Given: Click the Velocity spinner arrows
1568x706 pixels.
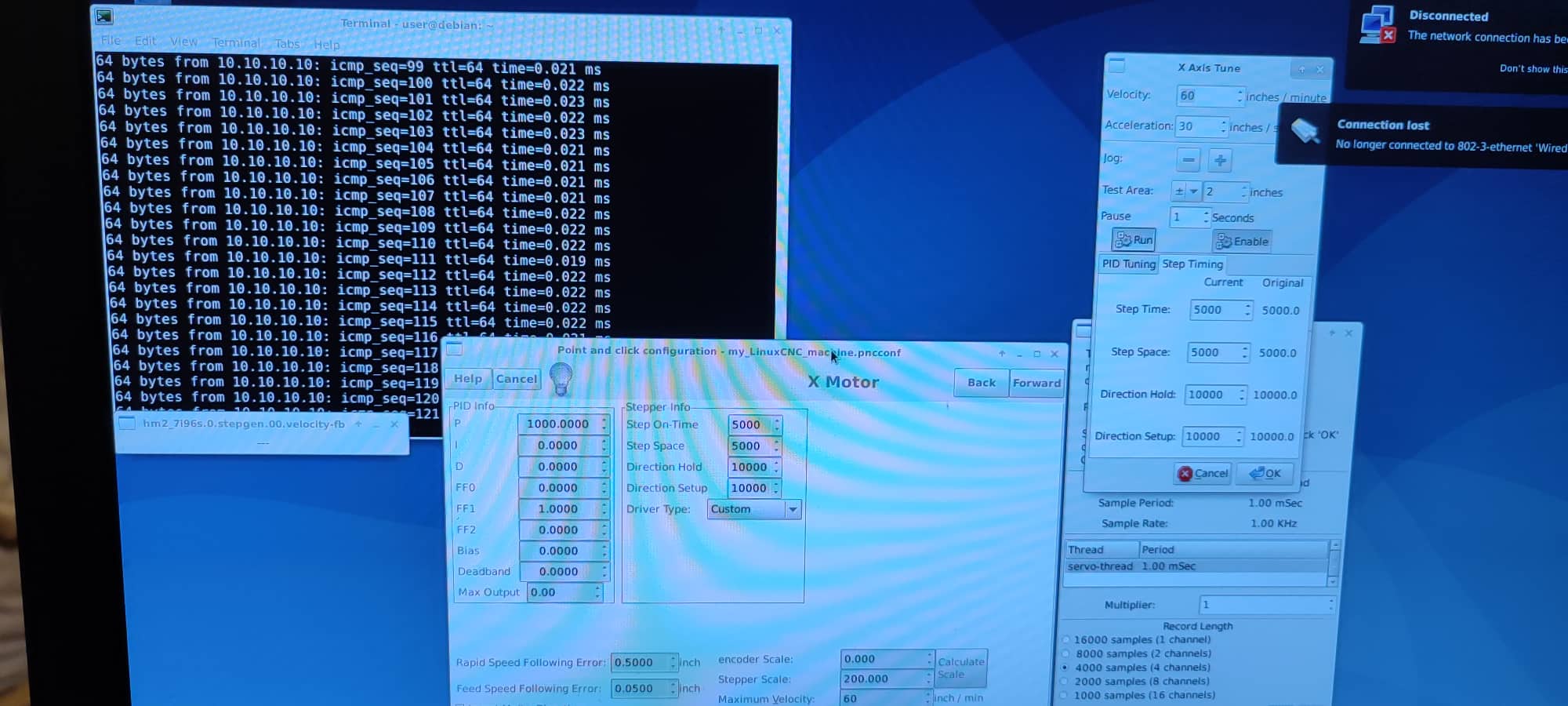Looking at the screenshot, I should (x=1240, y=96).
